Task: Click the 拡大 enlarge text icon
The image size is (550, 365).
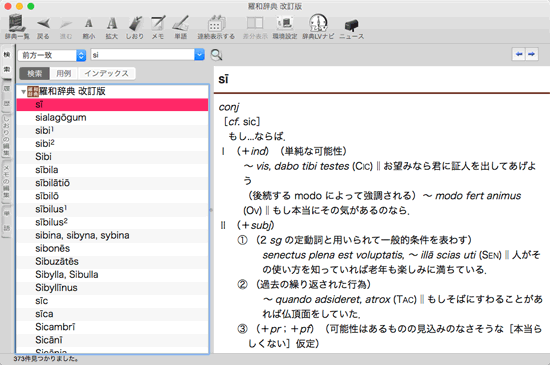Action: [112, 27]
